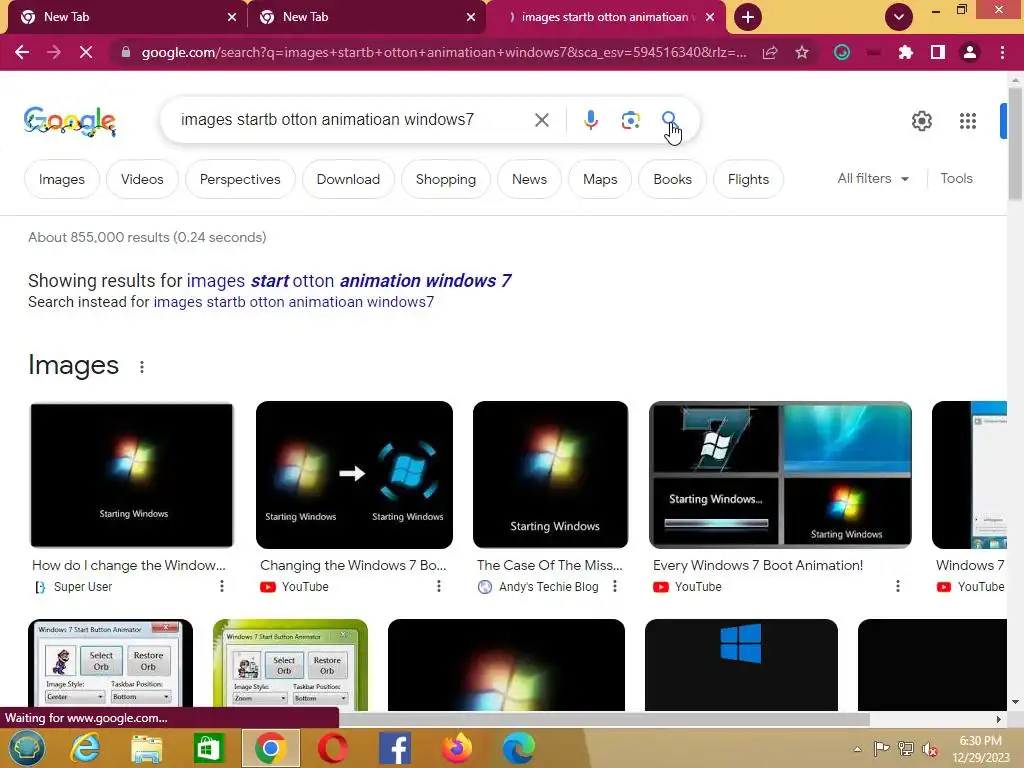This screenshot has width=1024, height=768.
Task: Clear the search box text
Action: (541, 120)
